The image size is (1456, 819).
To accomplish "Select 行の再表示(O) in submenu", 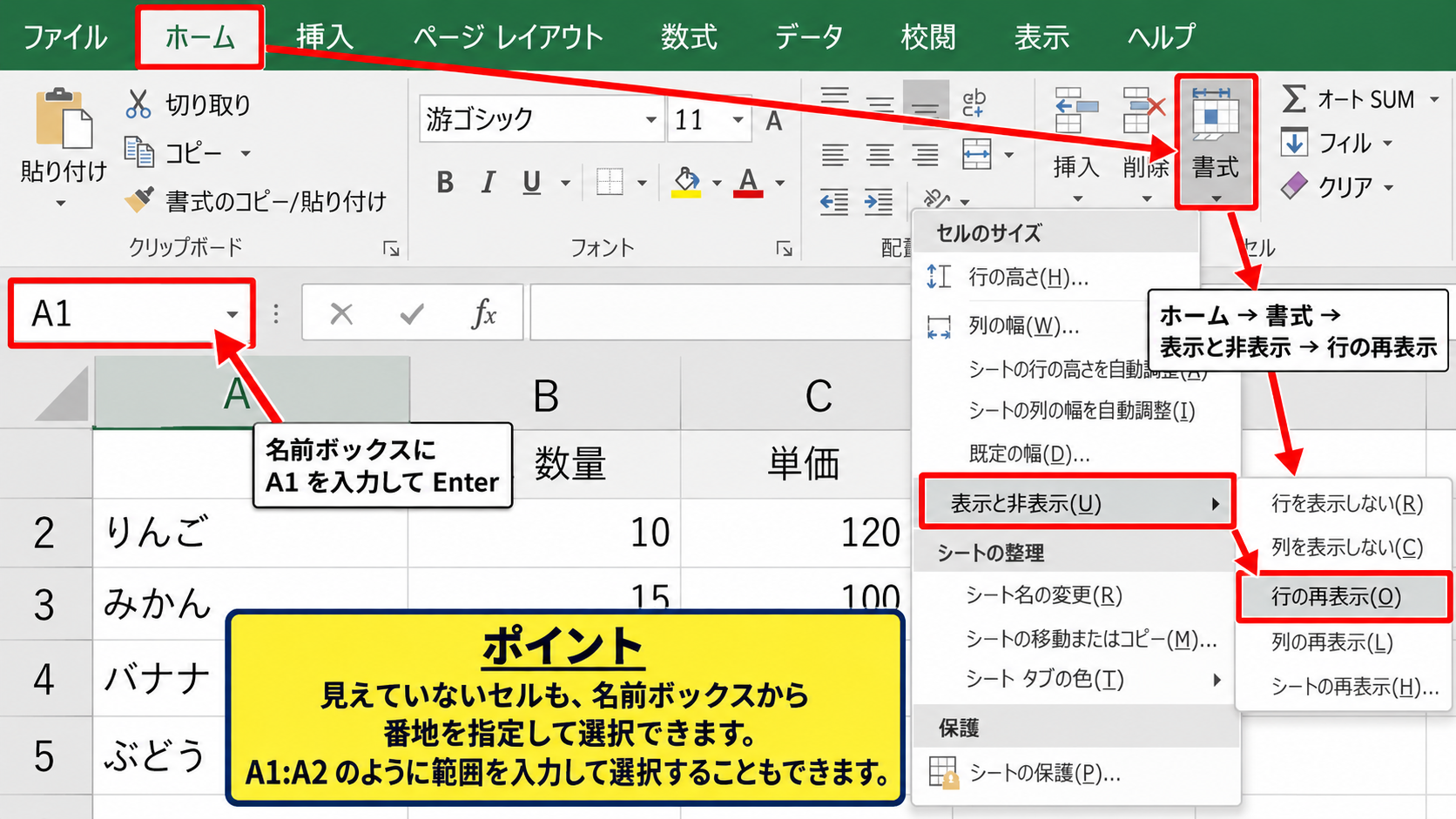I will coord(1343,597).
